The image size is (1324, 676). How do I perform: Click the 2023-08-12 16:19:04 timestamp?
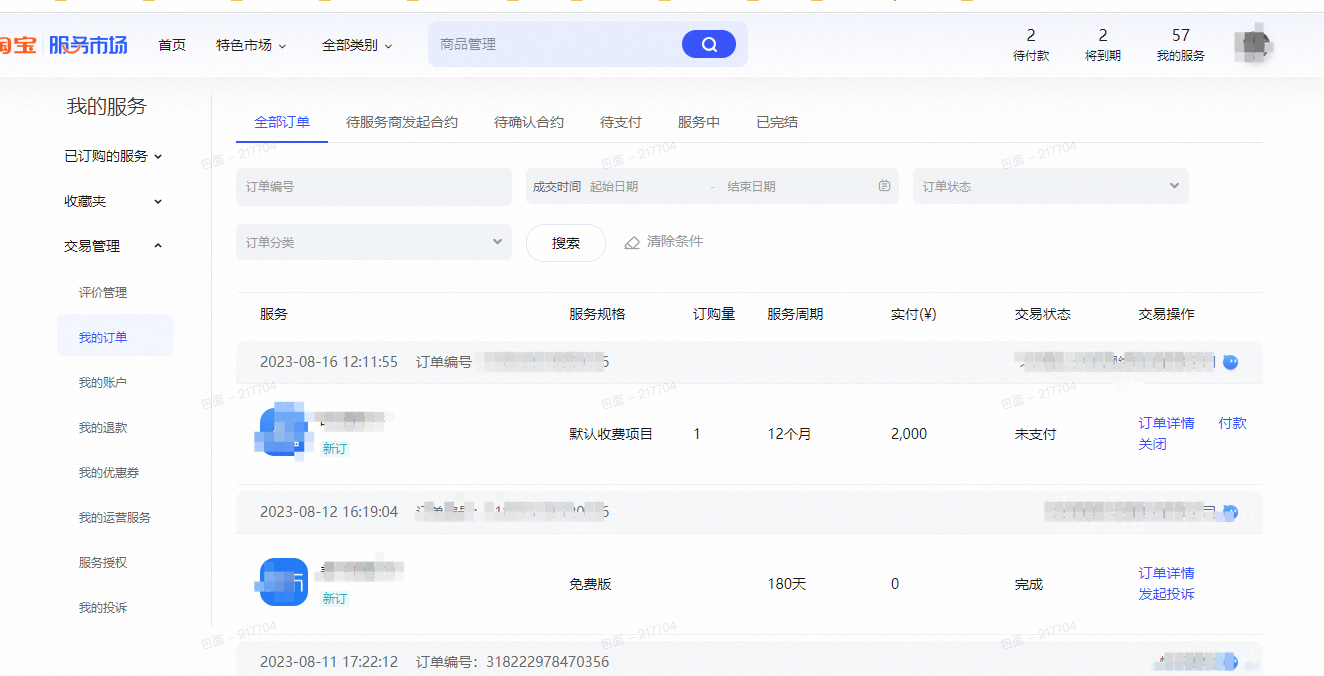coord(329,512)
